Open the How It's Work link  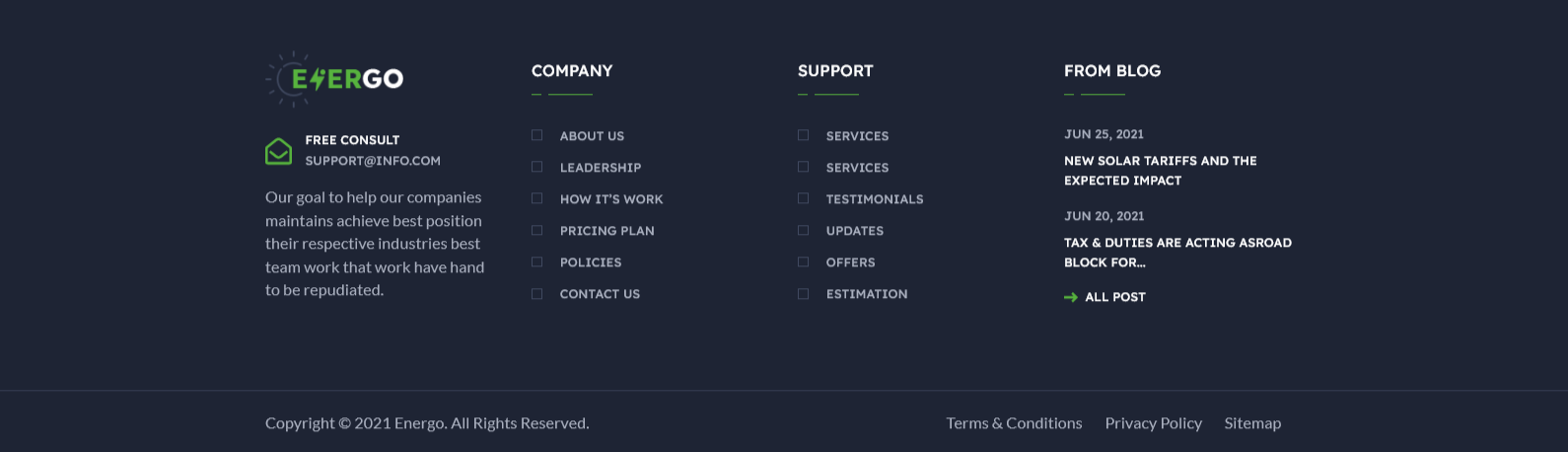pyautogui.click(x=610, y=199)
